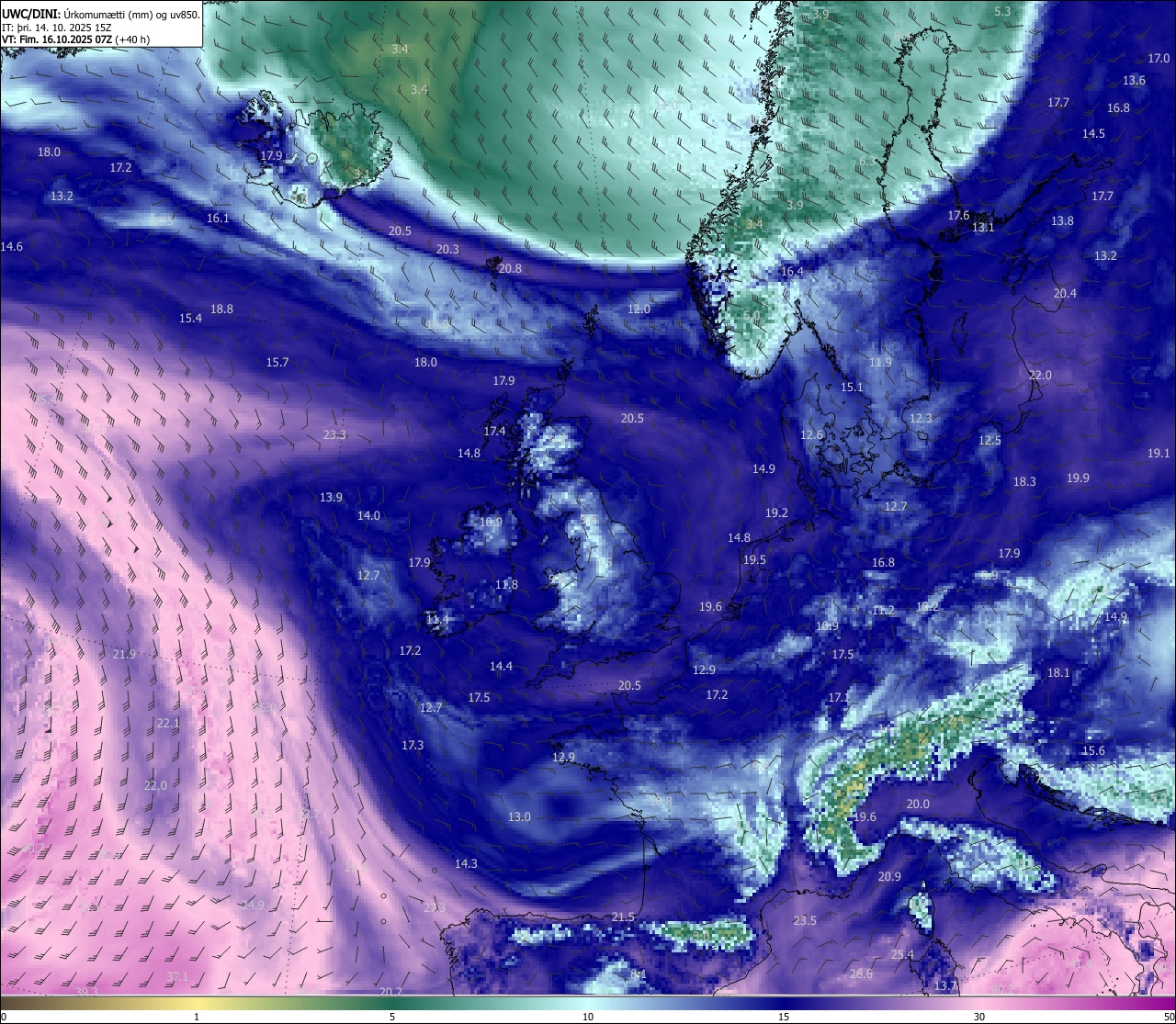
Task: Click the 37.1 value label
Action: 177,976
